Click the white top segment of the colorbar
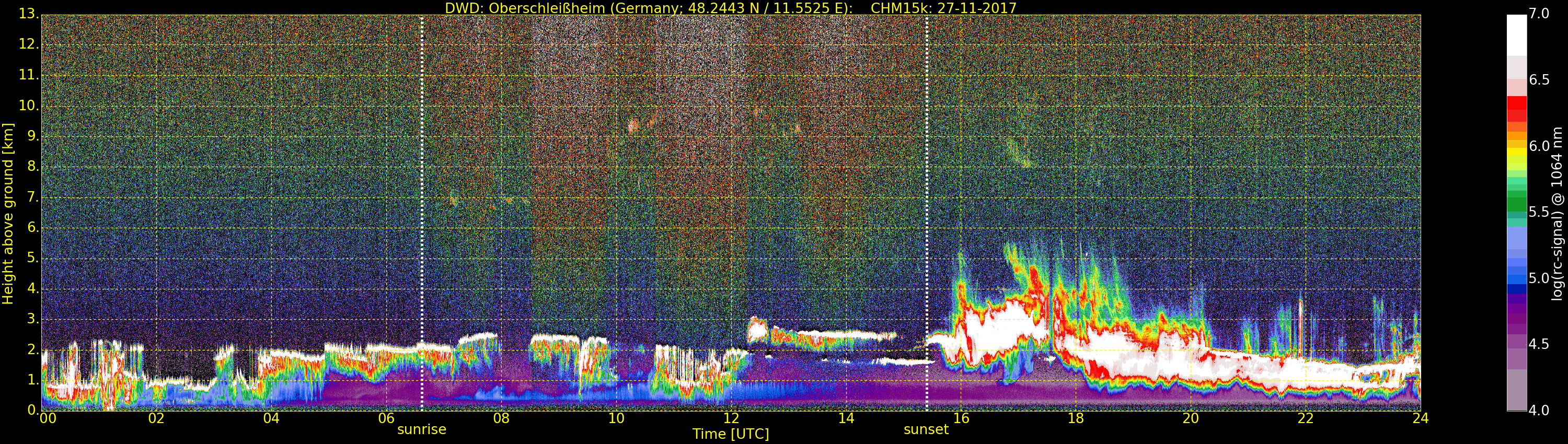Viewport: 1568px width, 444px height. pyautogui.click(x=1516, y=36)
